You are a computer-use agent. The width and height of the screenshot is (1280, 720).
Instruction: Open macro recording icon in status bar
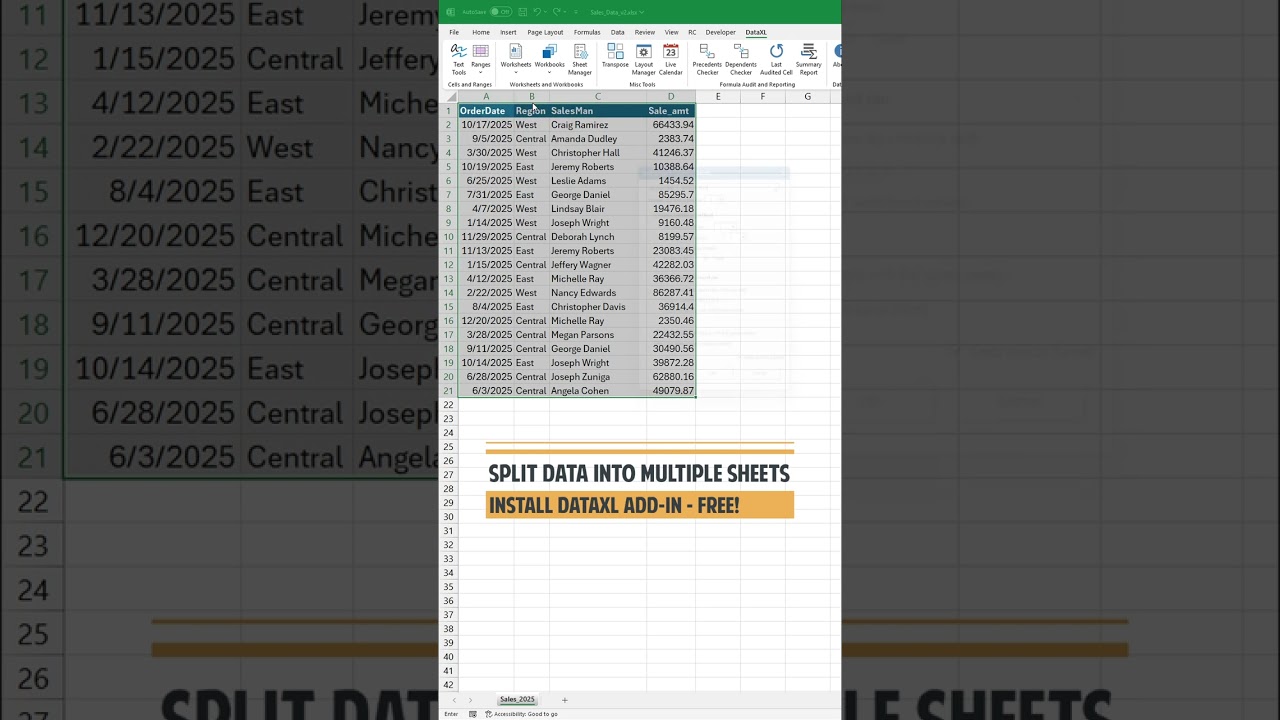pyautogui.click(x=473, y=714)
